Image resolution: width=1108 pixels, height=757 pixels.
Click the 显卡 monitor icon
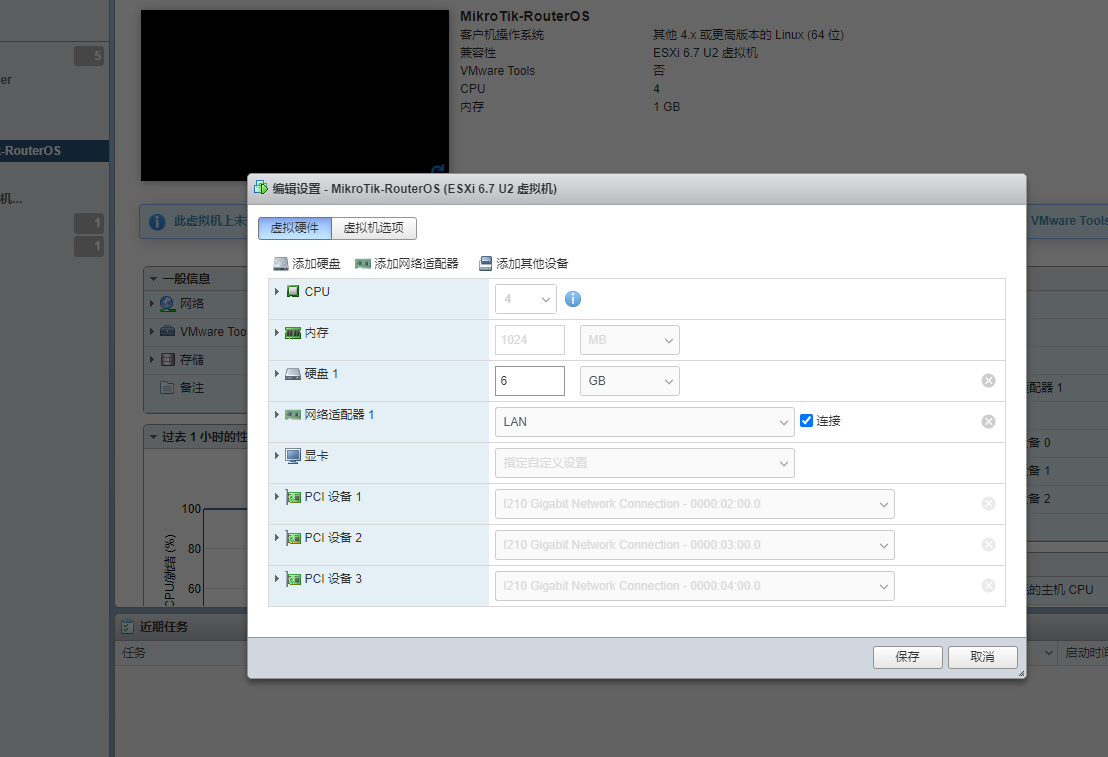(293, 456)
